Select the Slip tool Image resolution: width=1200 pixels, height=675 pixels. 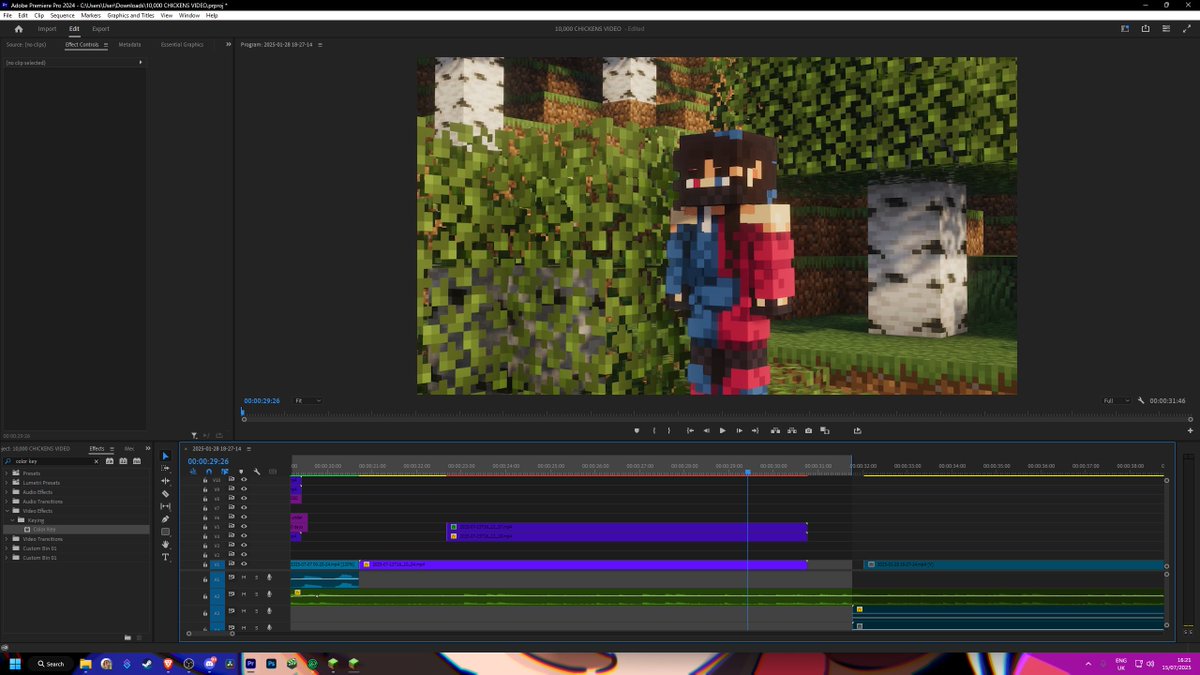(x=166, y=506)
